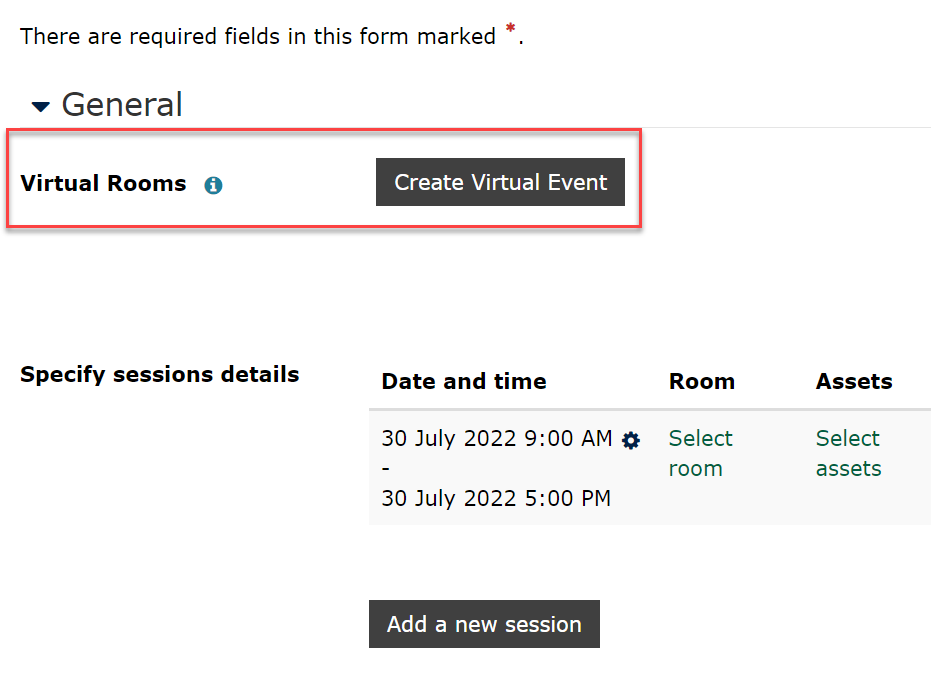Click the Create Virtual Event button
The width and height of the screenshot is (931, 686).
(x=500, y=182)
